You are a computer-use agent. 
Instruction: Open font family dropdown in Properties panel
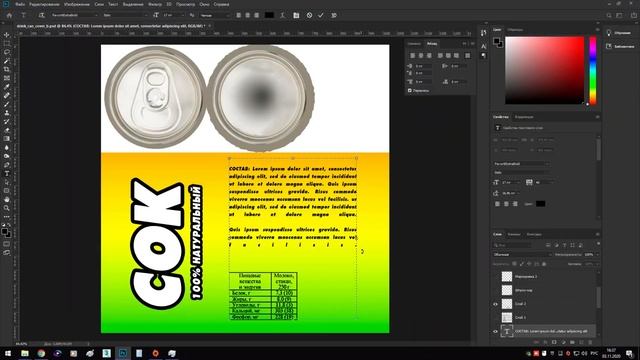(x=521, y=164)
